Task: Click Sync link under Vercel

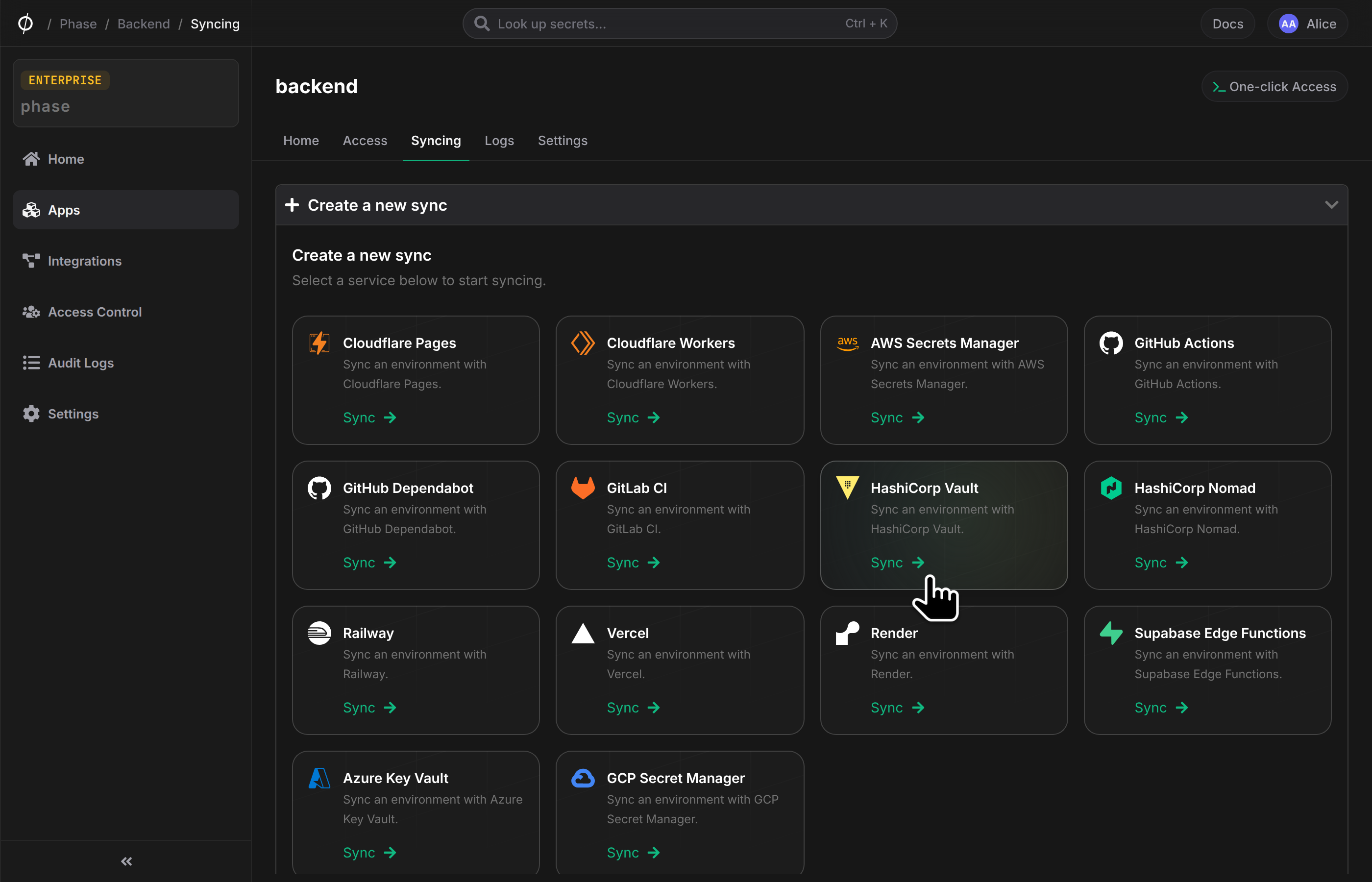Action: 633,708
